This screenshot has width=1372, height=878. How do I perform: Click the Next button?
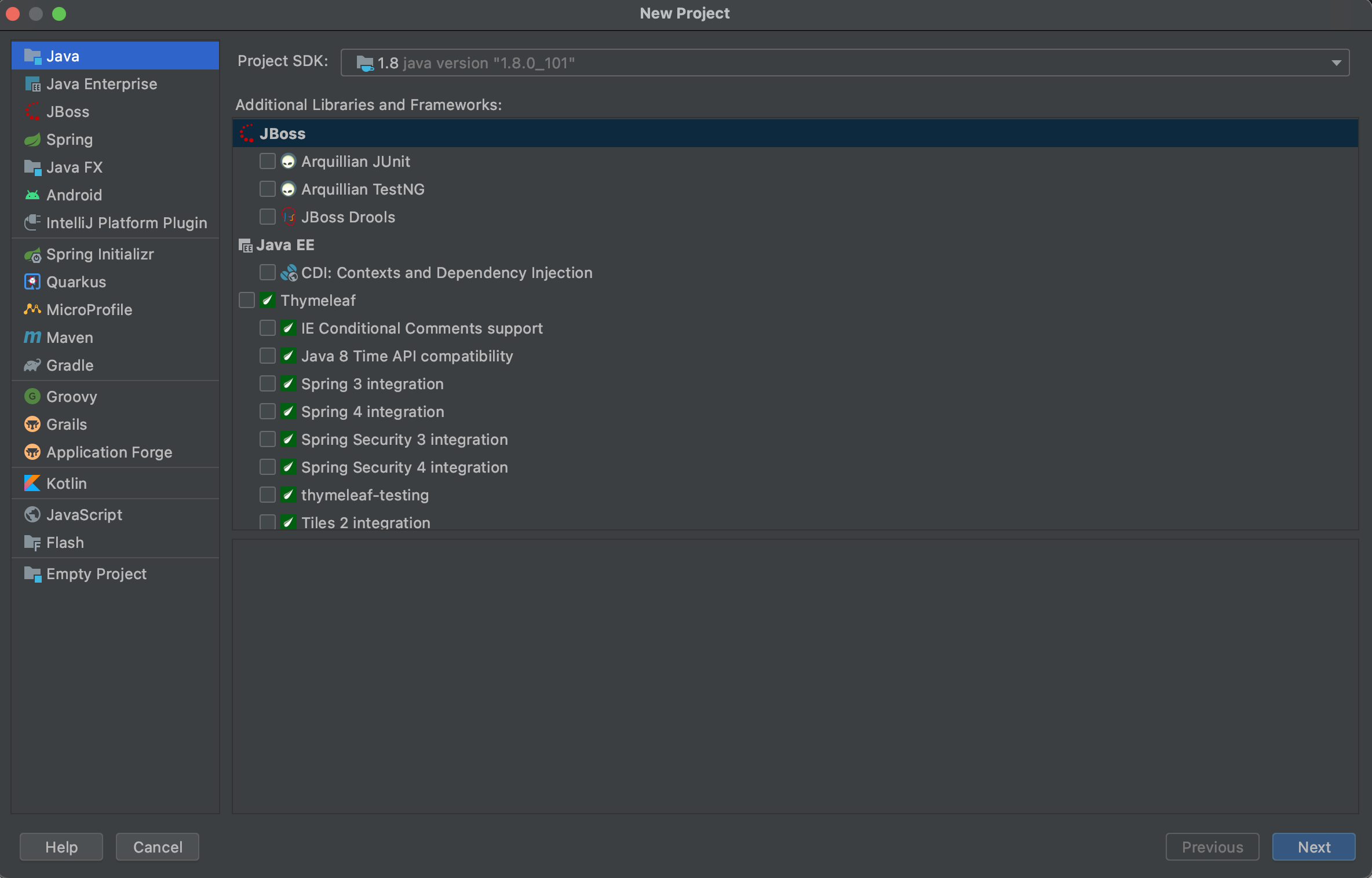[1313, 847]
